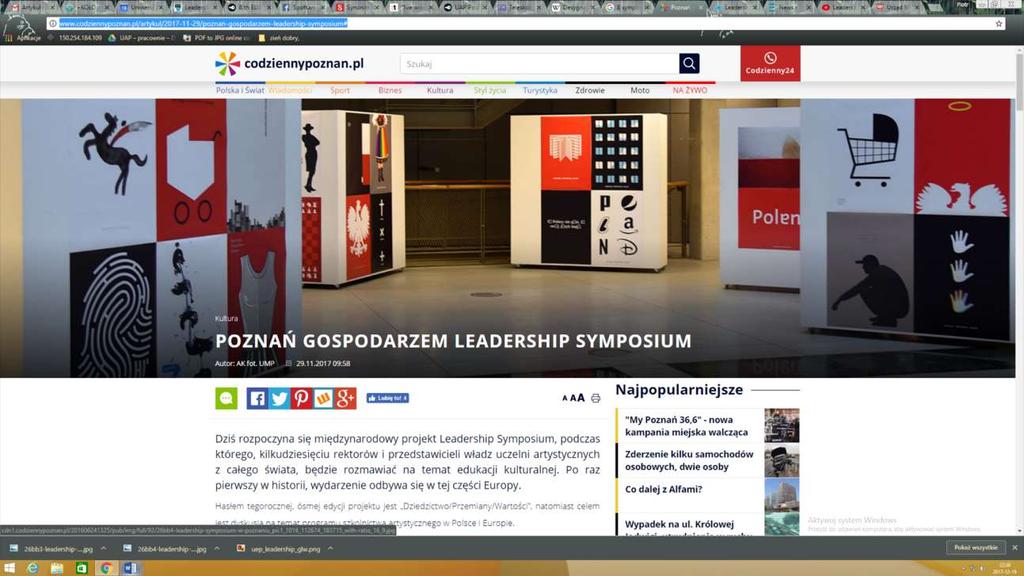Open the UAP - pracownie bookmark
1024x576 pixels.
click(142, 38)
